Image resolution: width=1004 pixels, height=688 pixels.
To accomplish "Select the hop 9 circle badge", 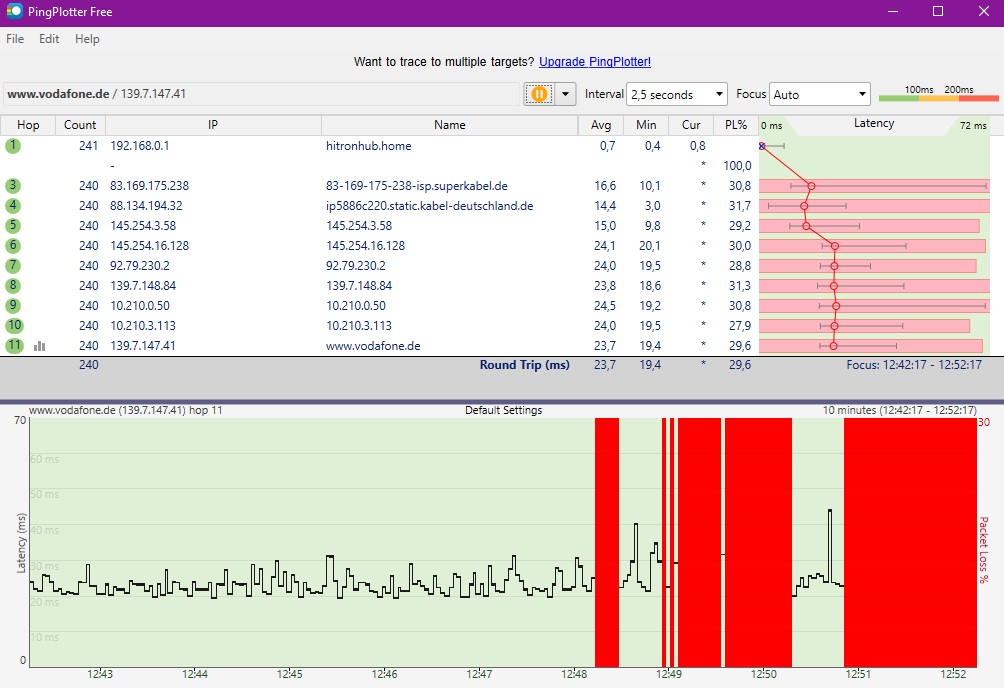I will tap(13, 306).
